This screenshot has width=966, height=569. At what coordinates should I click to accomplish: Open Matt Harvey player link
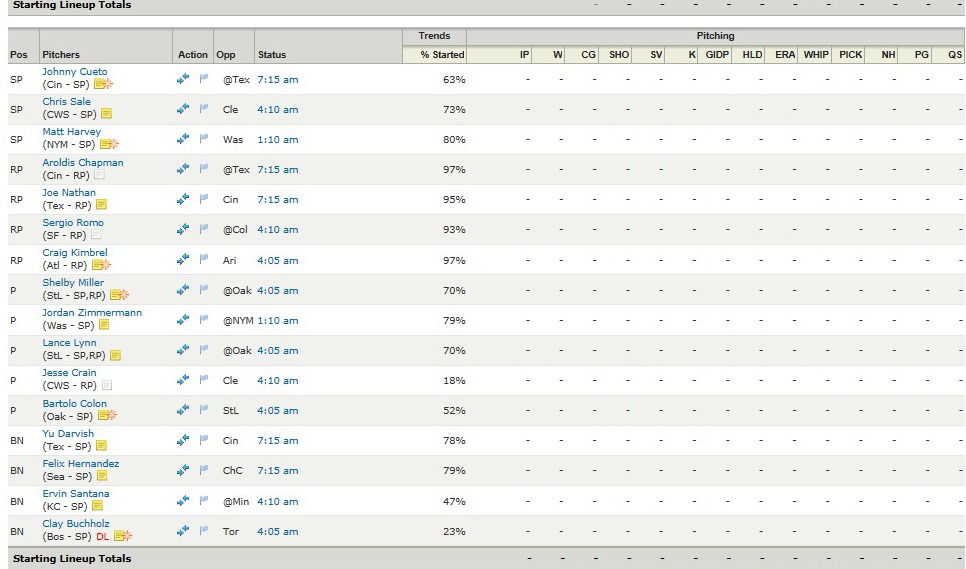pyautogui.click(x=71, y=131)
